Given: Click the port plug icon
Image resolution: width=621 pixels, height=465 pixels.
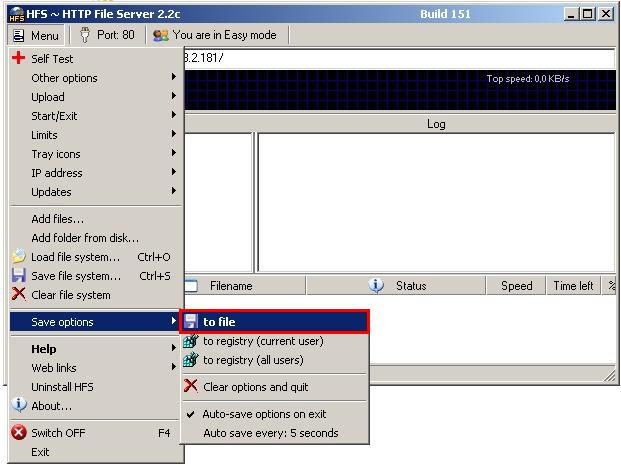Looking at the screenshot, I should click(85, 35).
